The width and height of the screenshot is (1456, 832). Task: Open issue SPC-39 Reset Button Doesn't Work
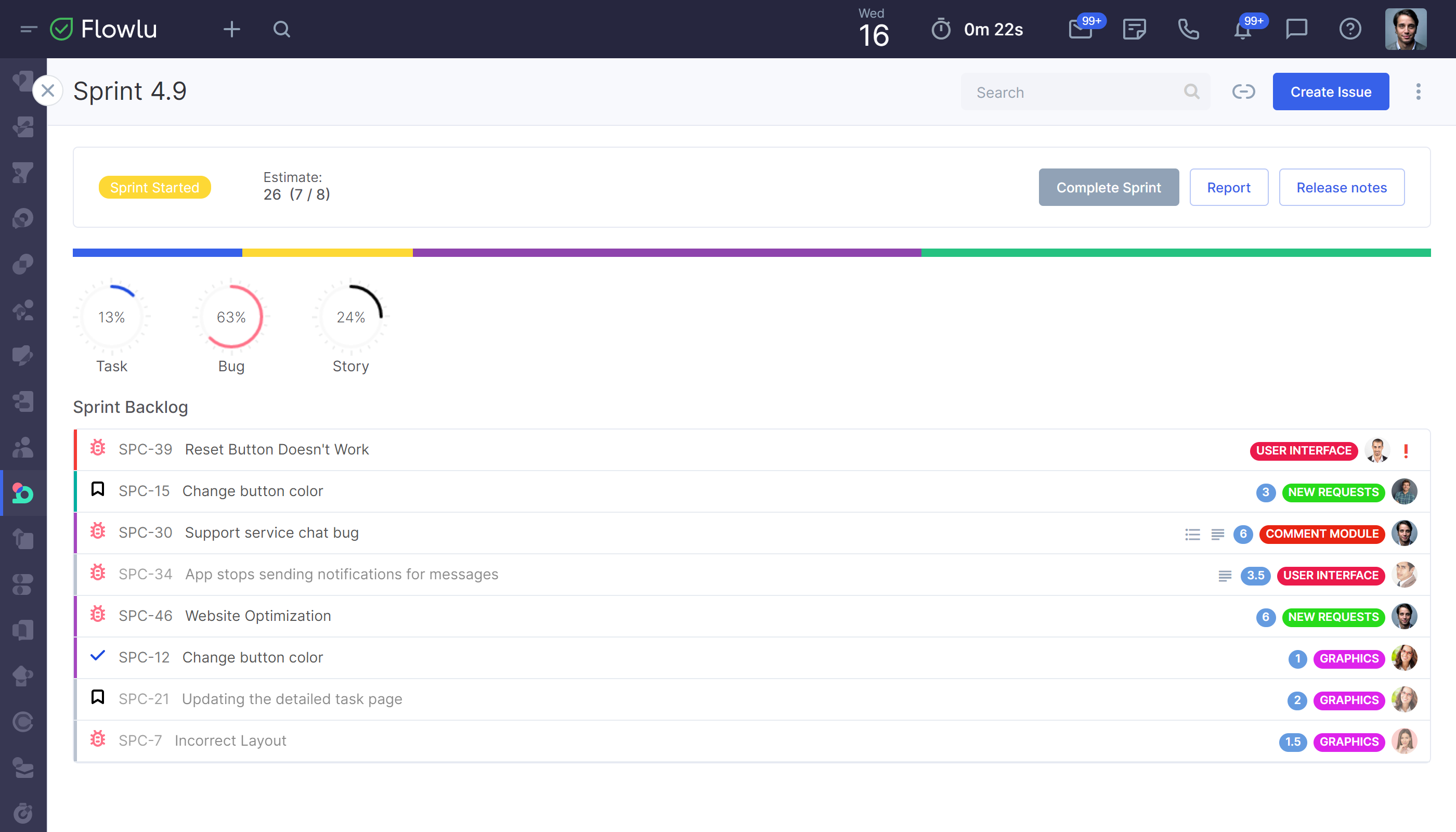(752, 450)
